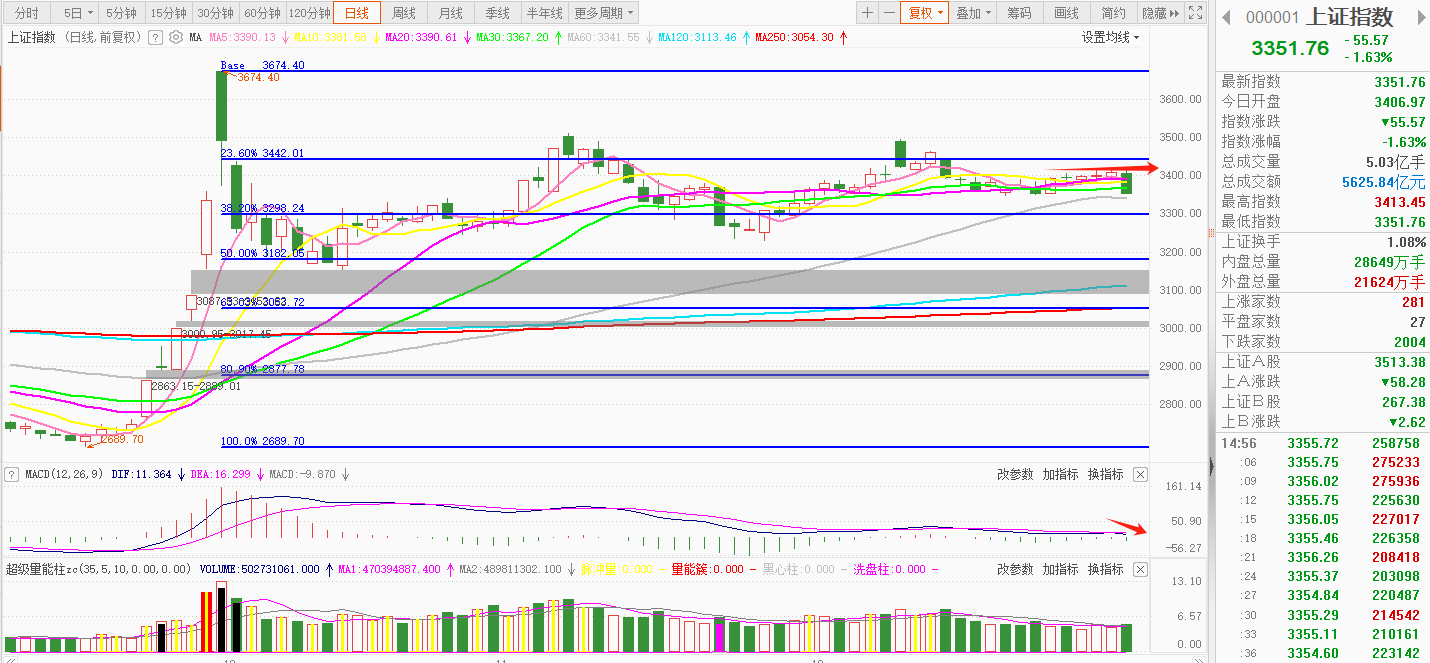This screenshot has height=663, width=1430.
Task: Click the 上涨家数 row label
Action: pyautogui.click(x=1251, y=301)
